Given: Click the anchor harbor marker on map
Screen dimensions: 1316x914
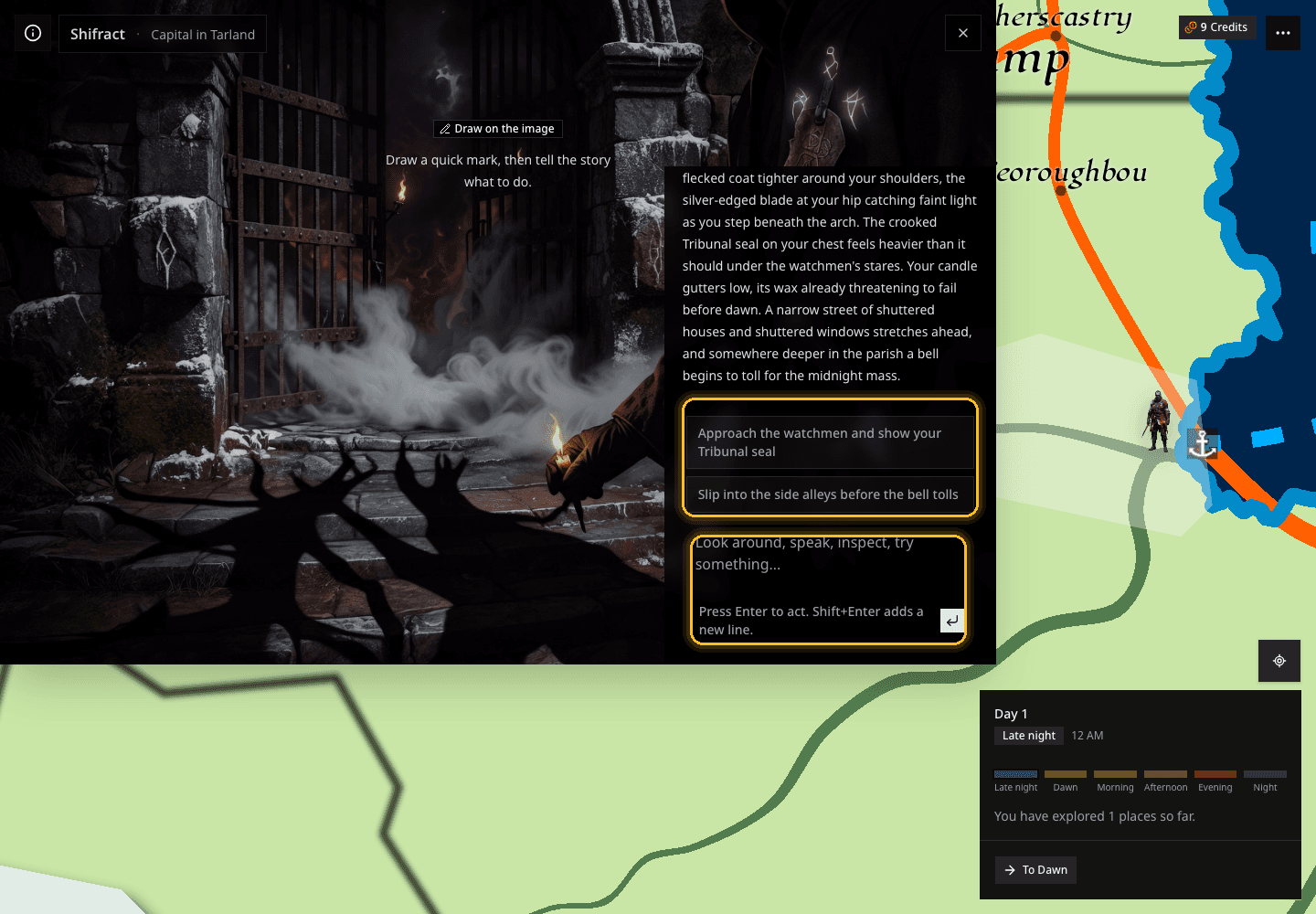Looking at the screenshot, I should [x=1202, y=444].
